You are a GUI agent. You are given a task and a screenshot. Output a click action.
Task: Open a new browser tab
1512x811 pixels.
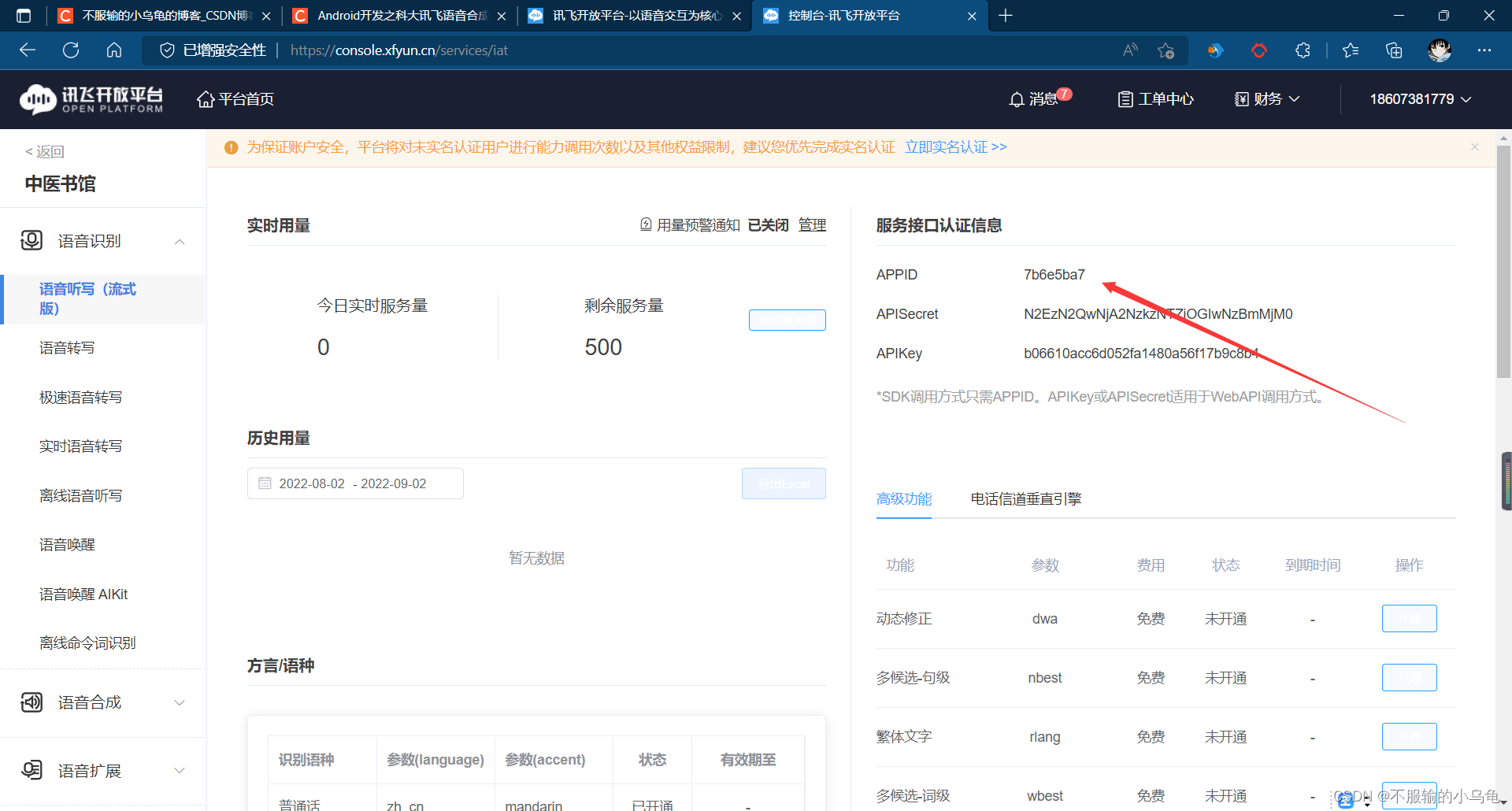pyautogui.click(x=1006, y=16)
